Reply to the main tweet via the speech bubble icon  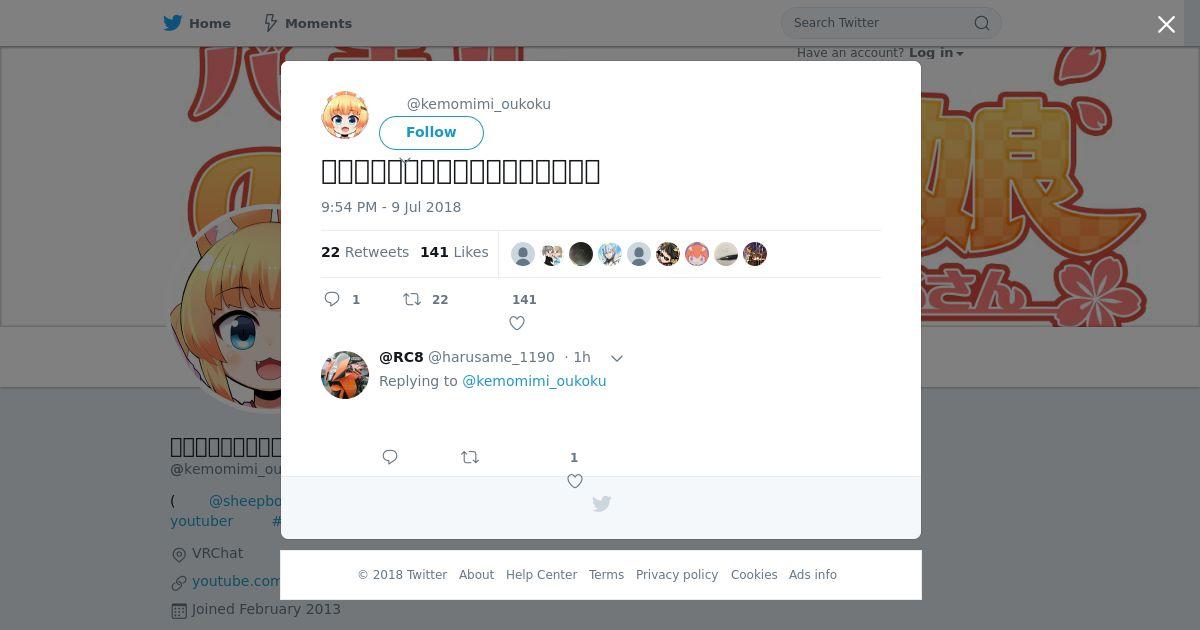(332, 299)
